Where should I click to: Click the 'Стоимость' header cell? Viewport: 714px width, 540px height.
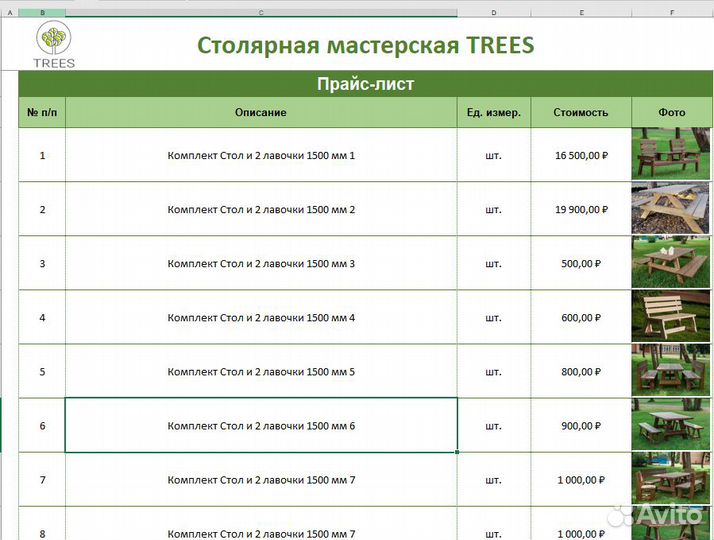coord(580,113)
